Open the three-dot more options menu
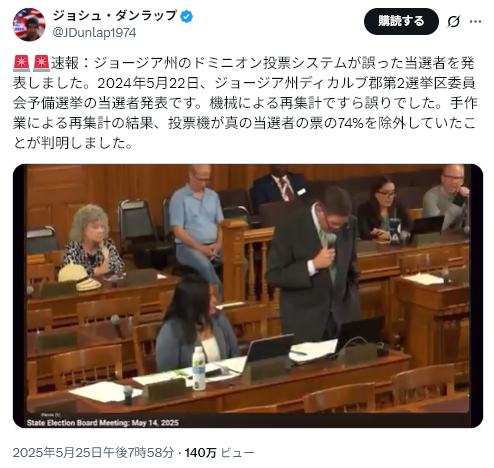The height and width of the screenshot is (468, 494). click(x=475, y=22)
